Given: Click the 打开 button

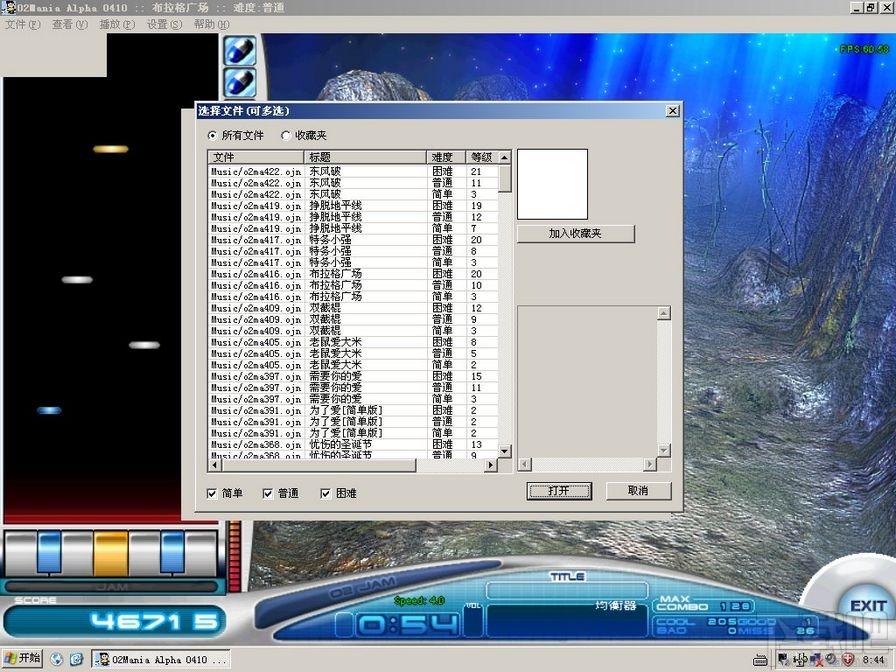Looking at the screenshot, I should coord(559,491).
